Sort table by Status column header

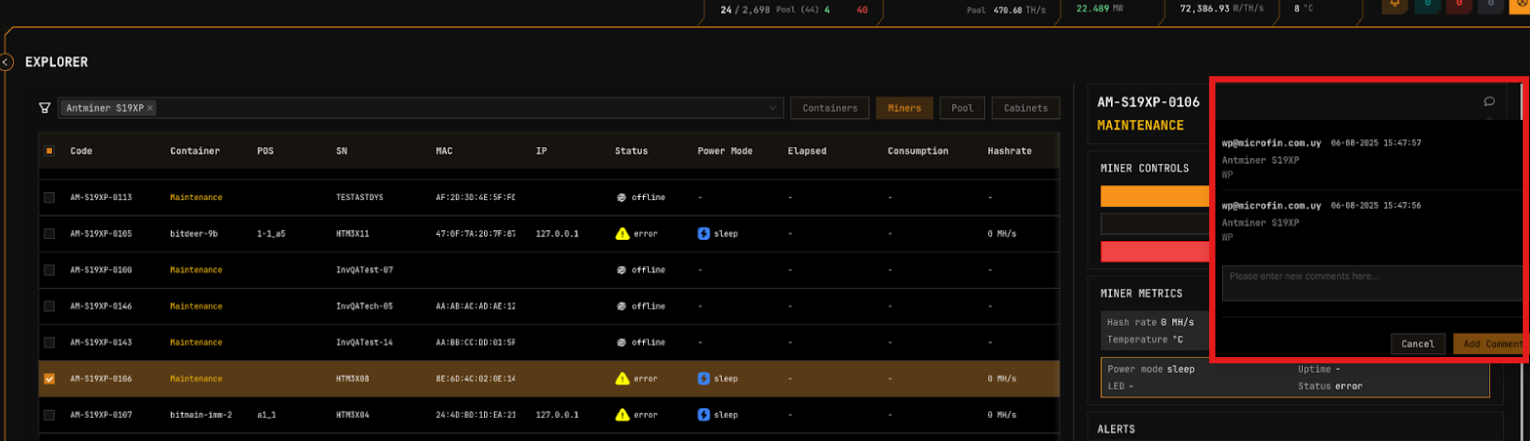coord(631,151)
